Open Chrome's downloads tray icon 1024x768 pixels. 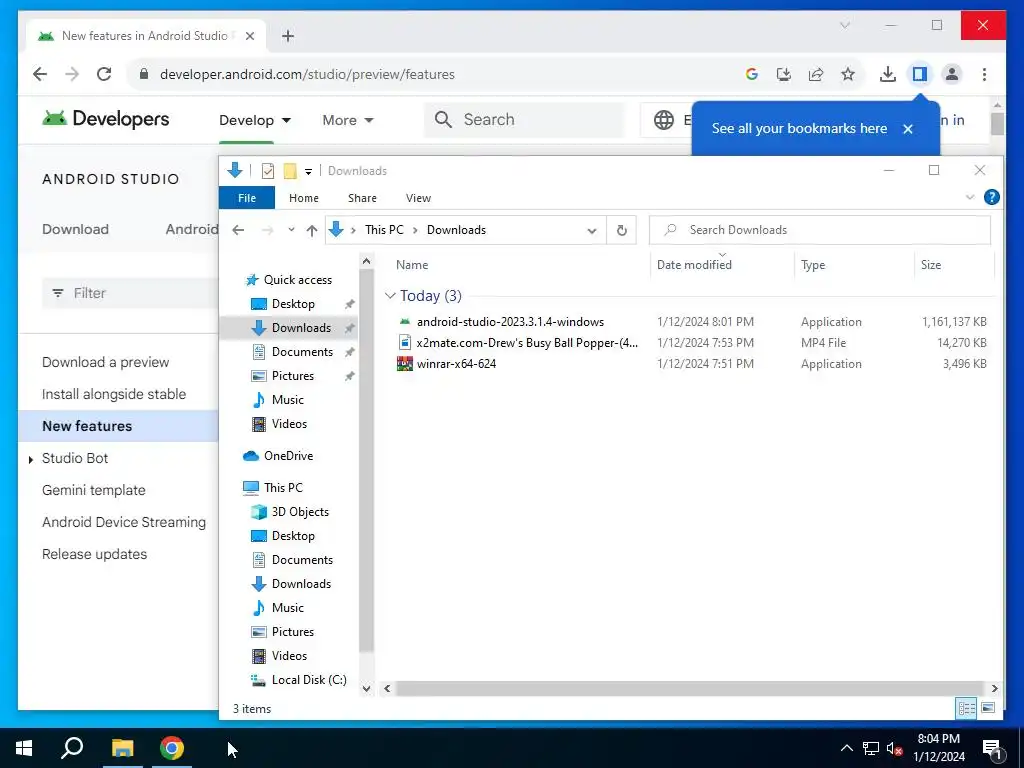point(888,74)
